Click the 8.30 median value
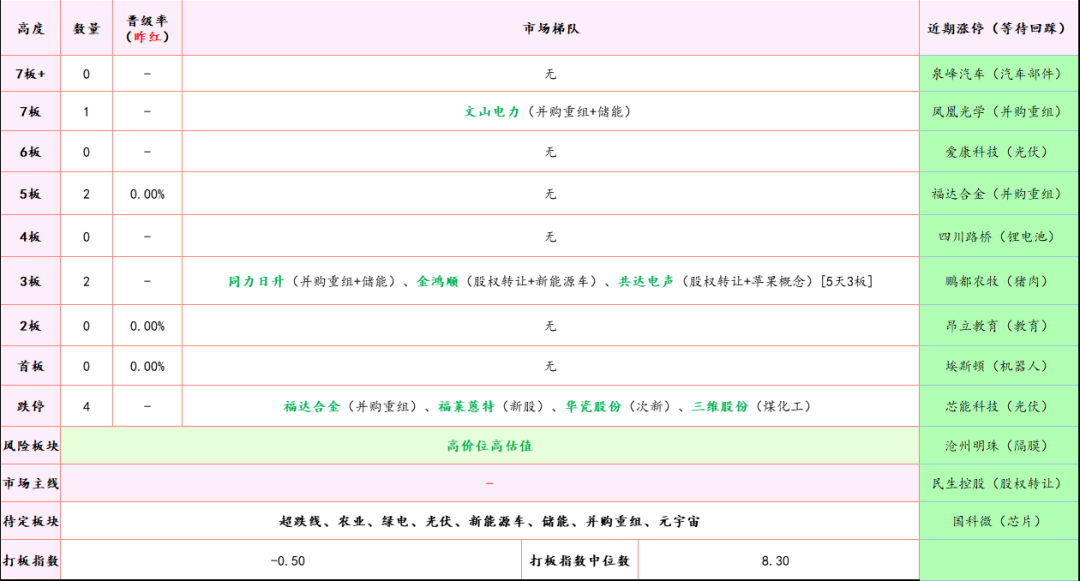The image size is (1080, 581). [x=776, y=560]
